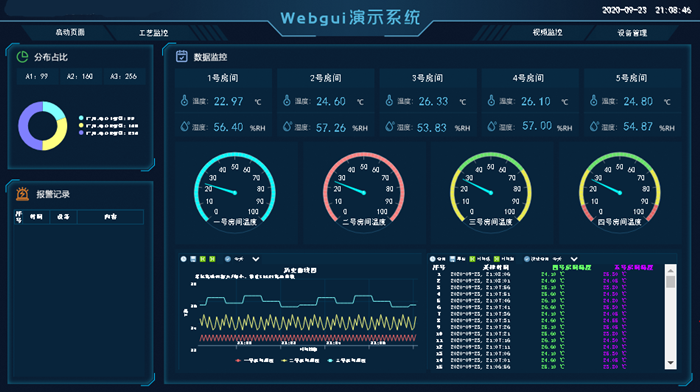The width and height of the screenshot is (700, 392).
Task: Click the save disk icon above data table
Action: [x=452, y=259]
